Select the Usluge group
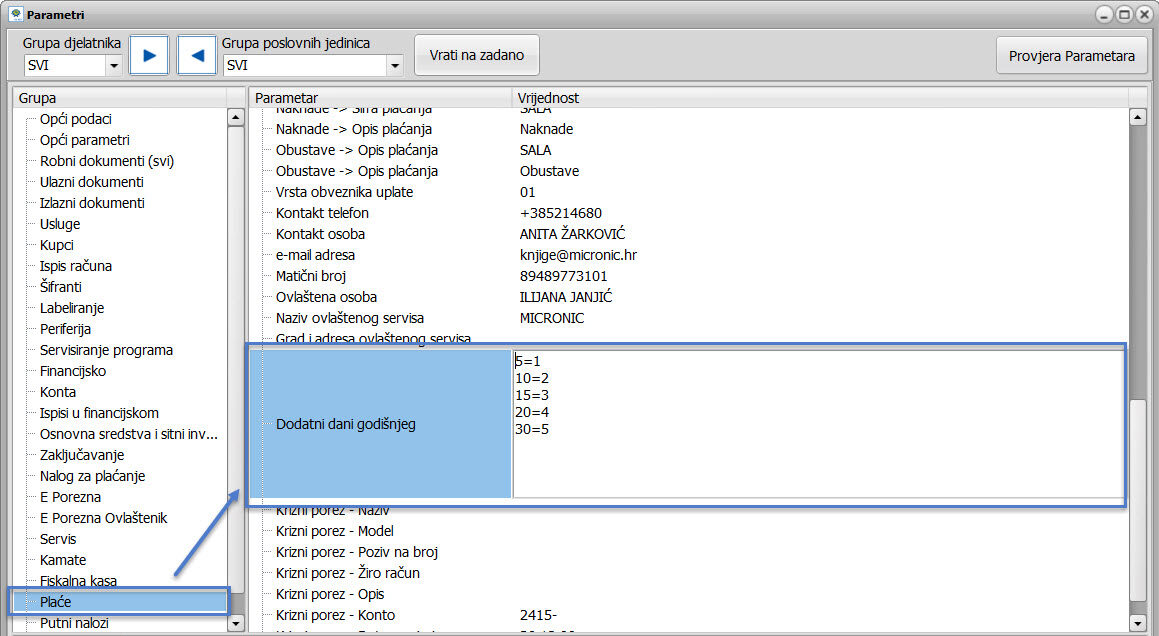This screenshot has width=1159, height=636. [60, 224]
